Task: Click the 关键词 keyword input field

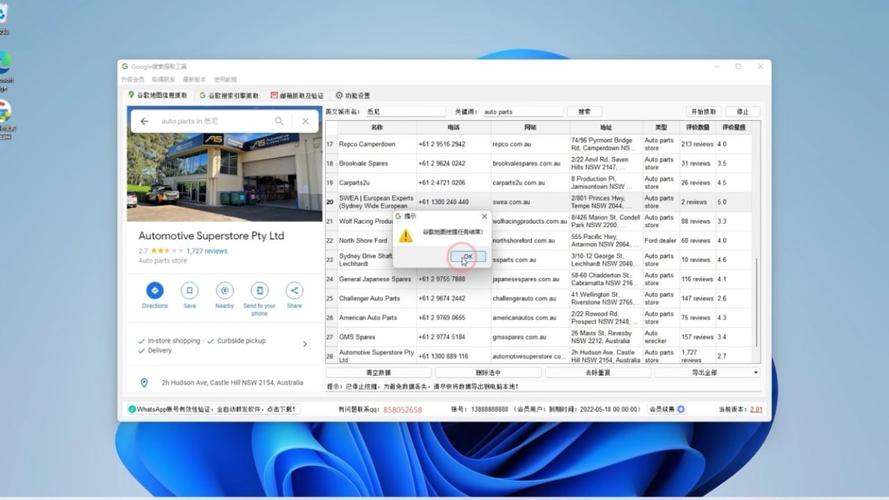Action: point(522,112)
